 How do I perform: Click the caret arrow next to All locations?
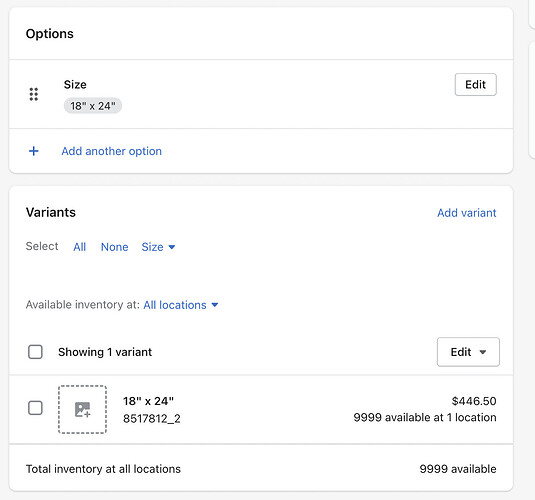tap(215, 305)
